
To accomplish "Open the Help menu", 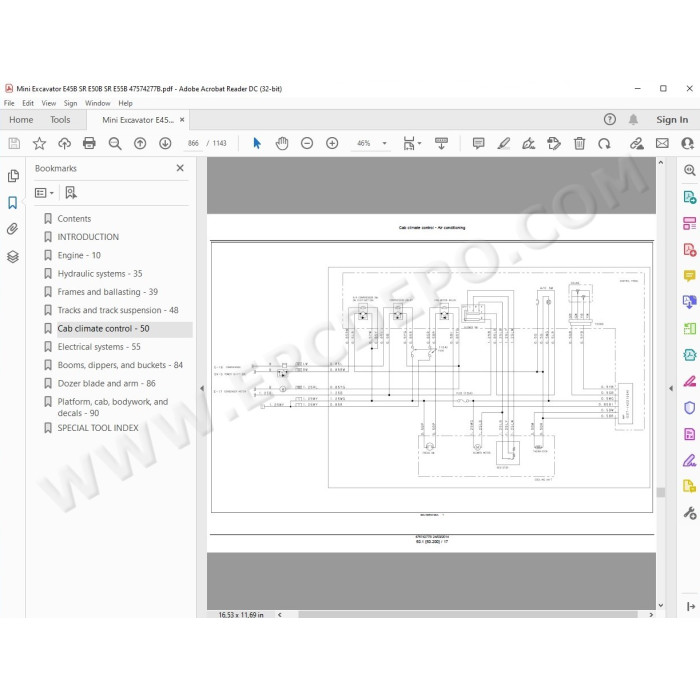I will pyautogui.click(x=125, y=103).
